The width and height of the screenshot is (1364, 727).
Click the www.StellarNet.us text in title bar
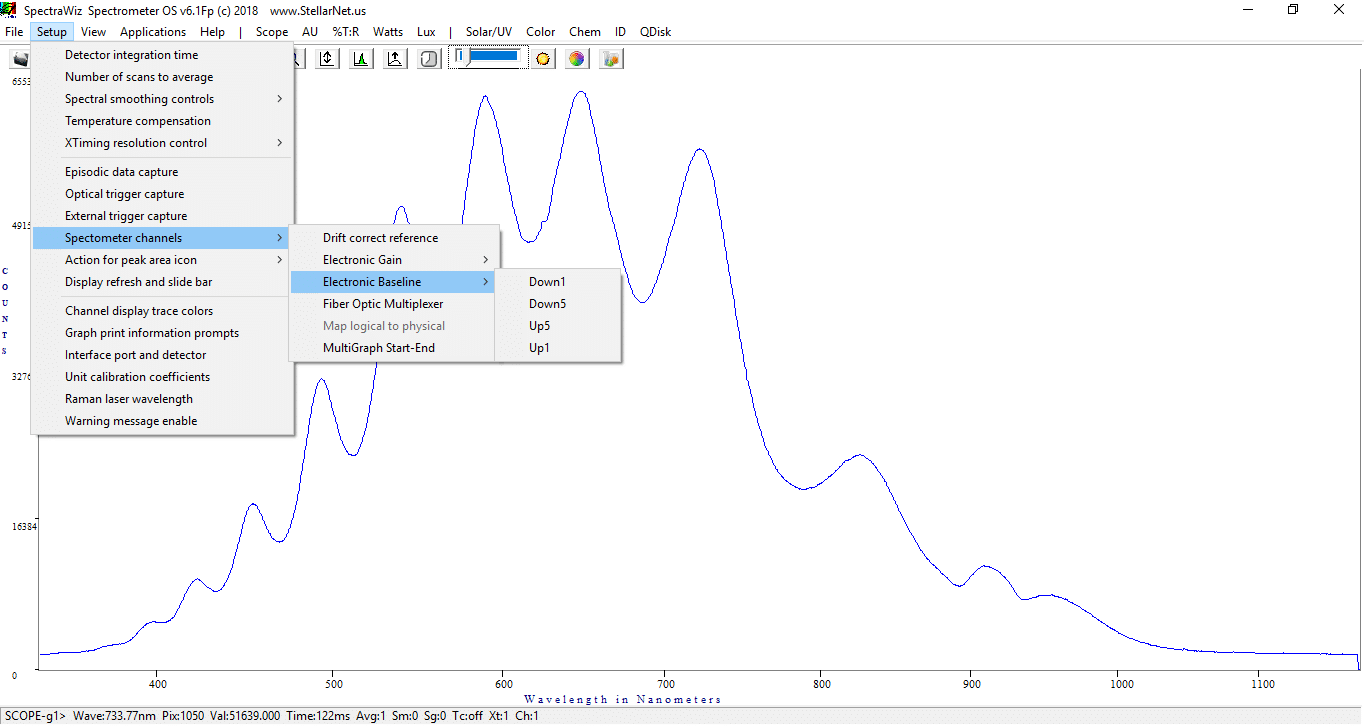(x=318, y=10)
